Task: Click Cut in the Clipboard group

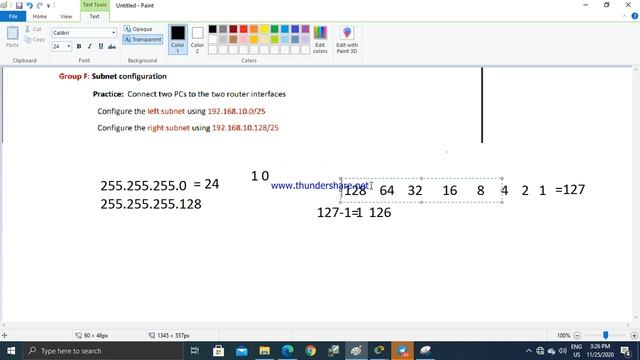Action: coord(33,29)
